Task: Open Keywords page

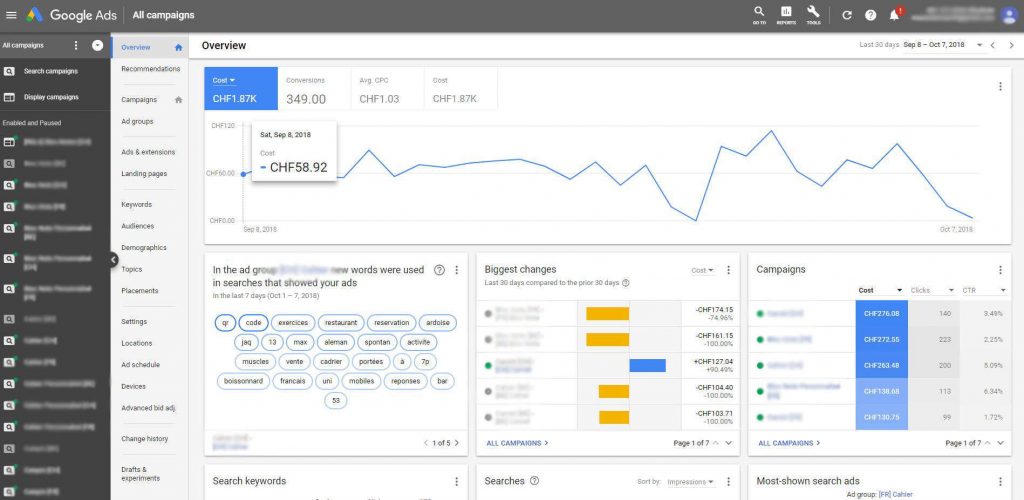Action: (x=136, y=204)
